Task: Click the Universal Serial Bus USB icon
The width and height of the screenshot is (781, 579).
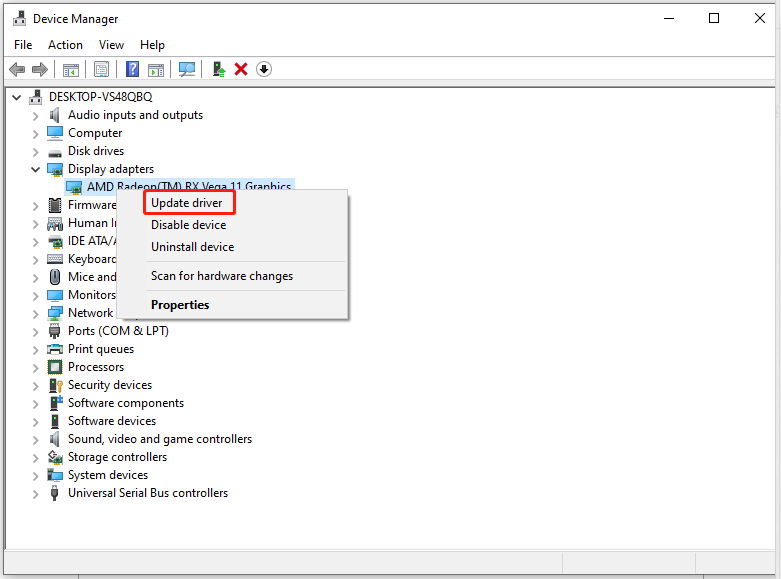Action: click(55, 493)
